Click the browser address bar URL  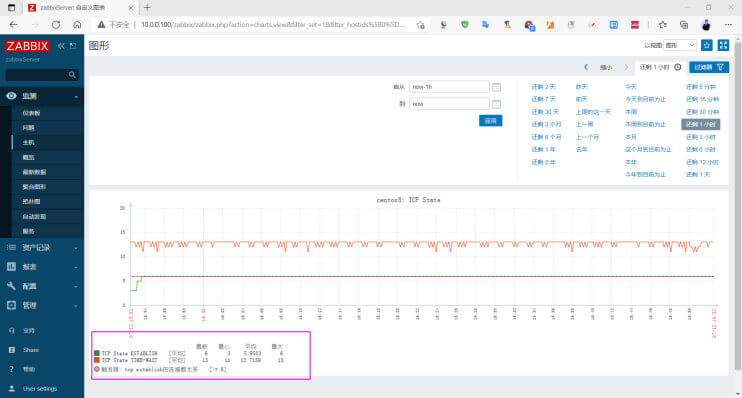[273, 25]
